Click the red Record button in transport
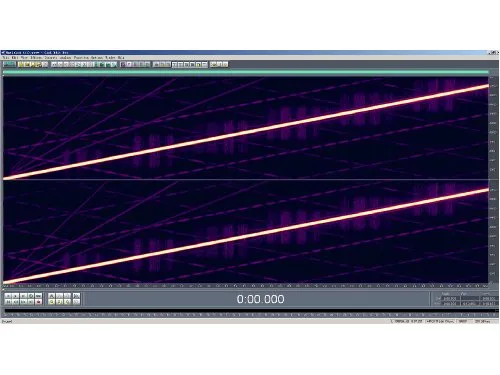 39,302
